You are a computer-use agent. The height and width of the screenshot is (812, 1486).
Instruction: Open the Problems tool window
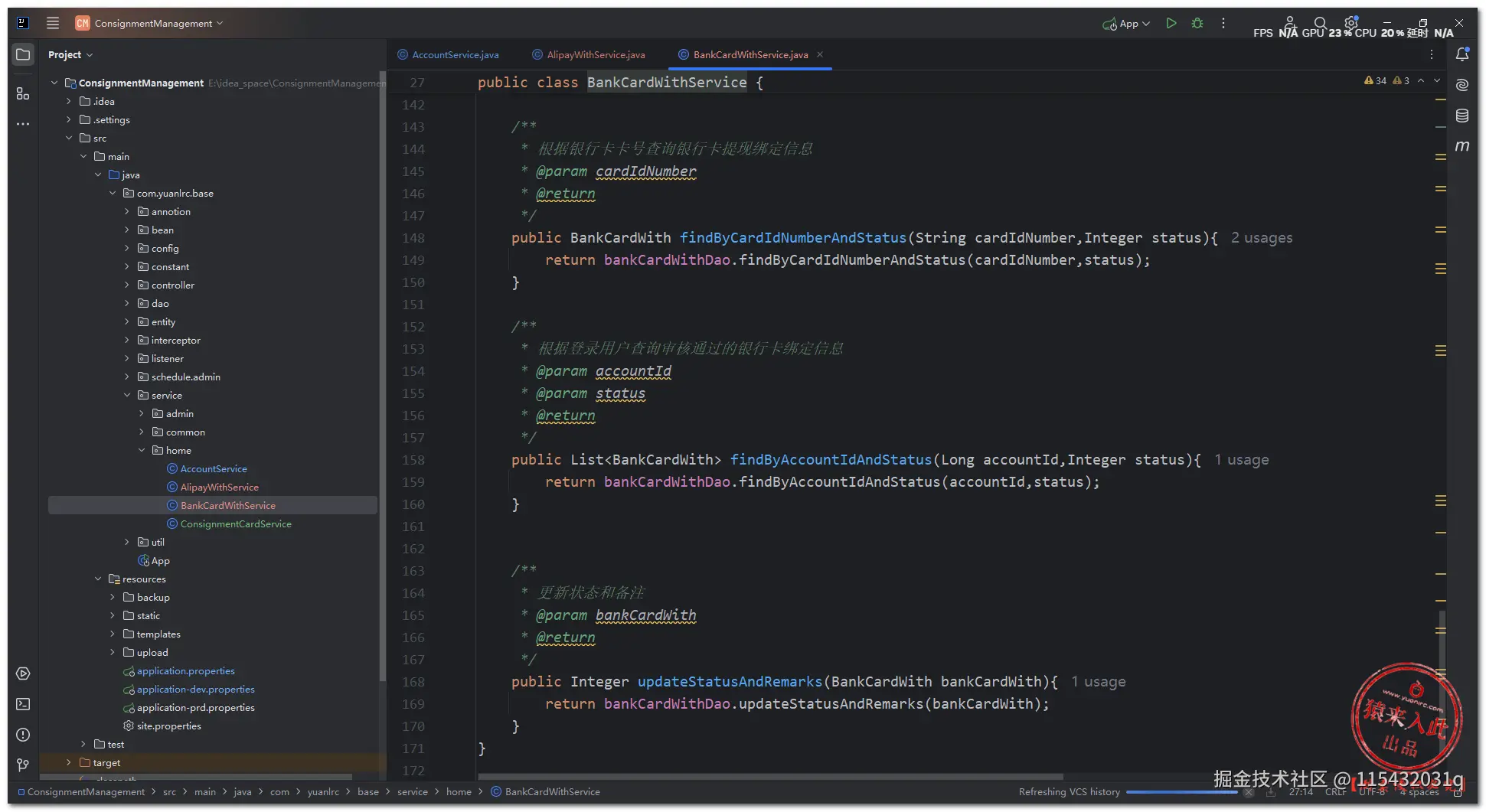(23, 735)
